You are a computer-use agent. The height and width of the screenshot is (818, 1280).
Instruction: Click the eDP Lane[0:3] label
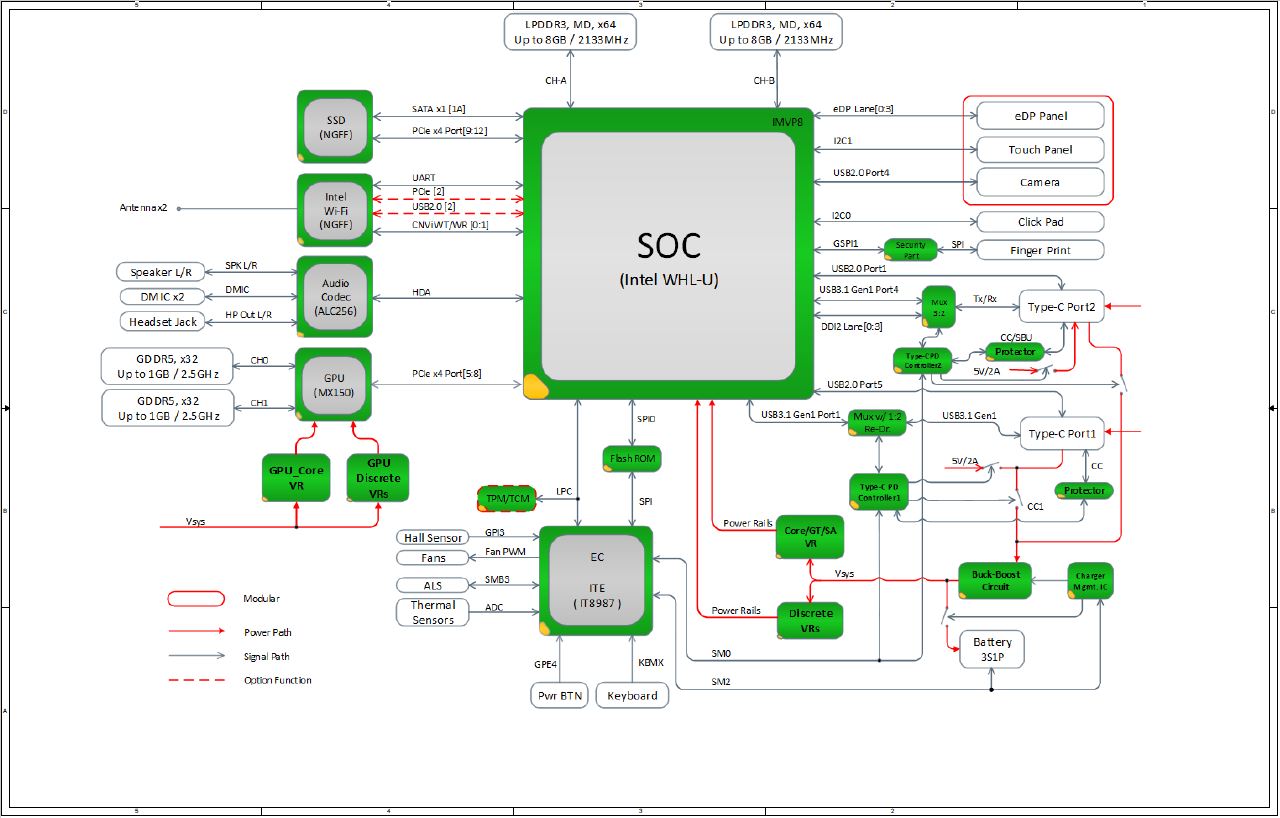tap(863, 110)
